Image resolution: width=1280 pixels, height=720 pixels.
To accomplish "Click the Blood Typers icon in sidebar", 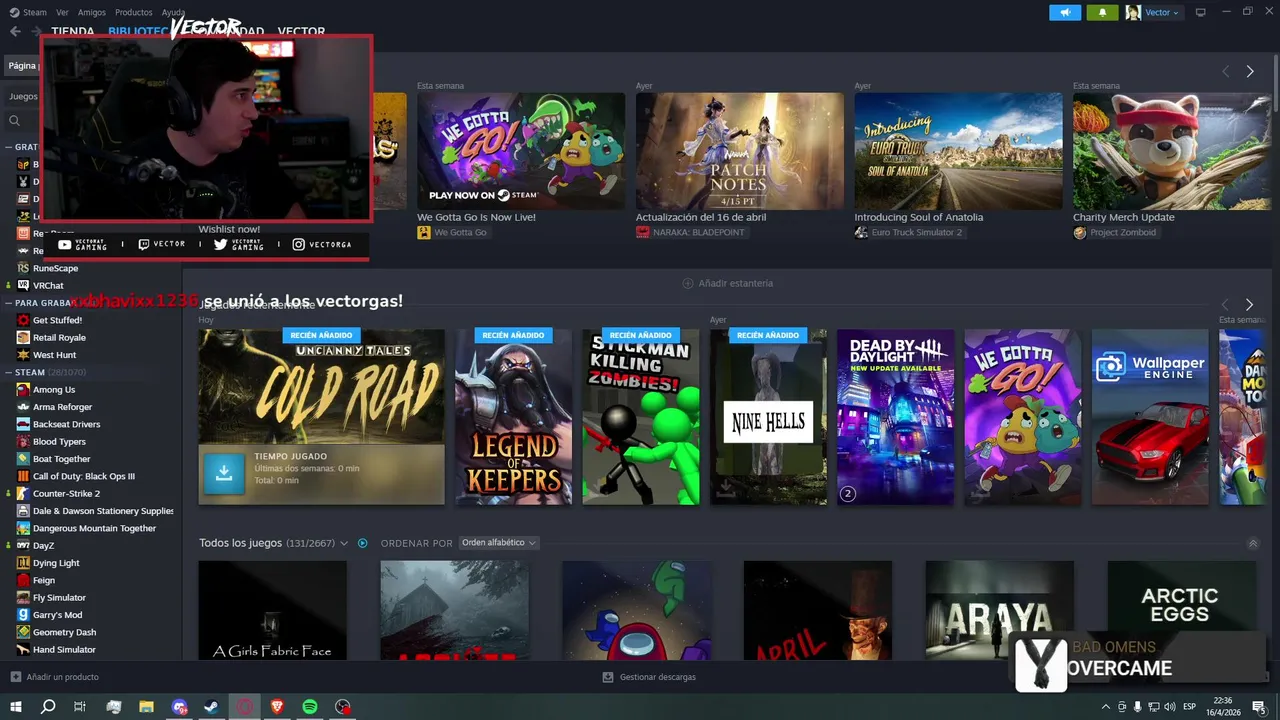I will 23,441.
